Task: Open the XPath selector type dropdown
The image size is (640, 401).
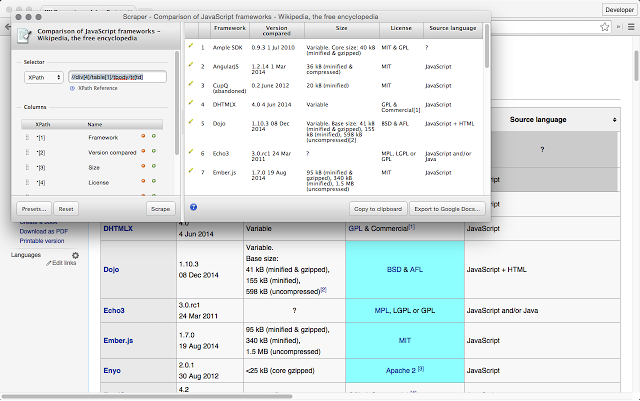Action: [44, 77]
